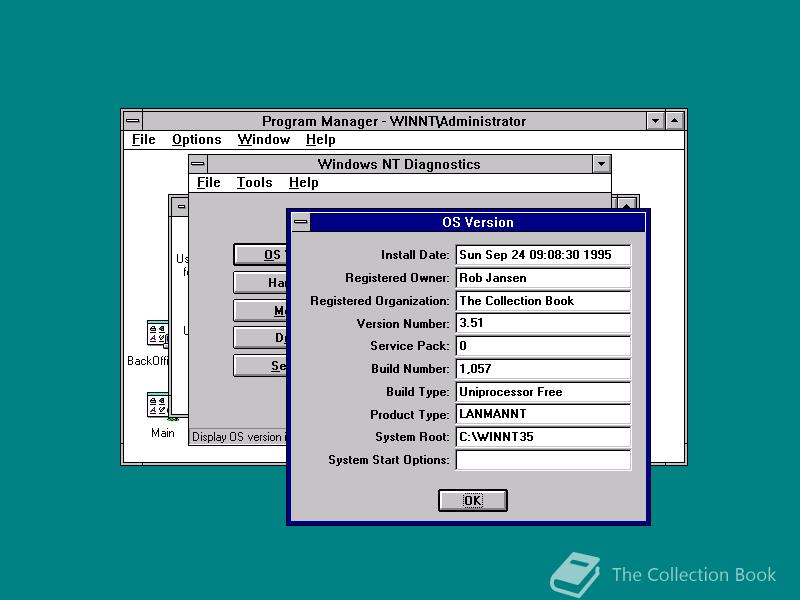This screenshot has width=800, height=600.
Task: Open the Program Manager File menu
Action: [143, 139]
